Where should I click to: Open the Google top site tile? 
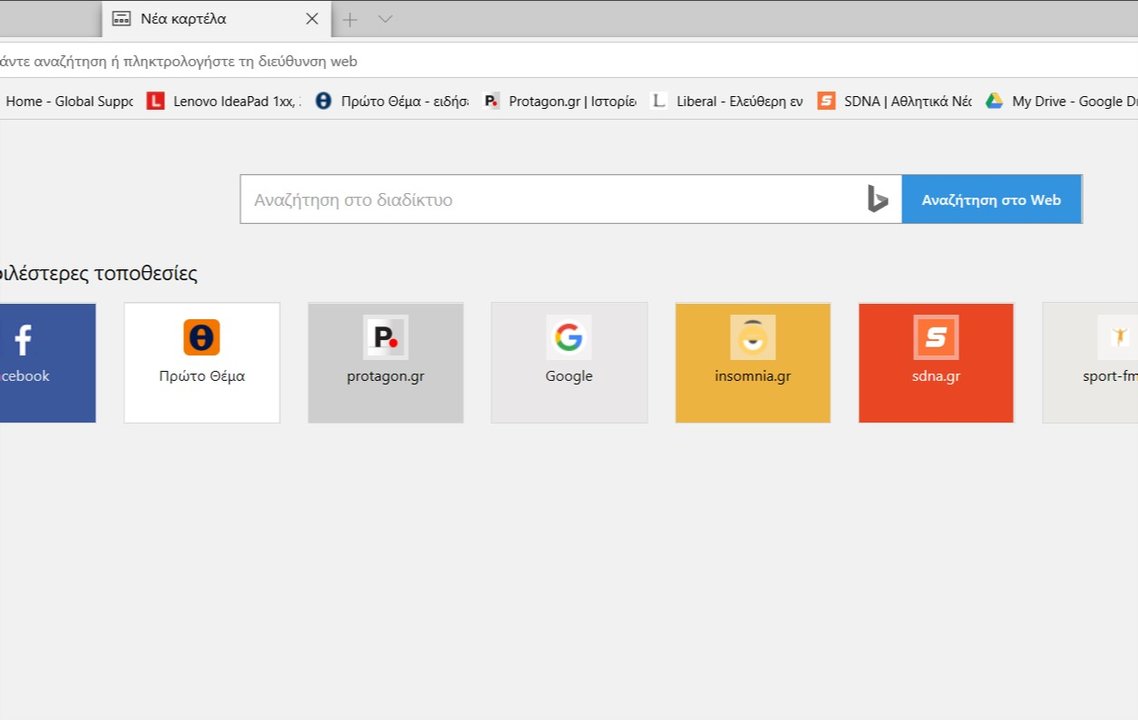pos(569,363)
